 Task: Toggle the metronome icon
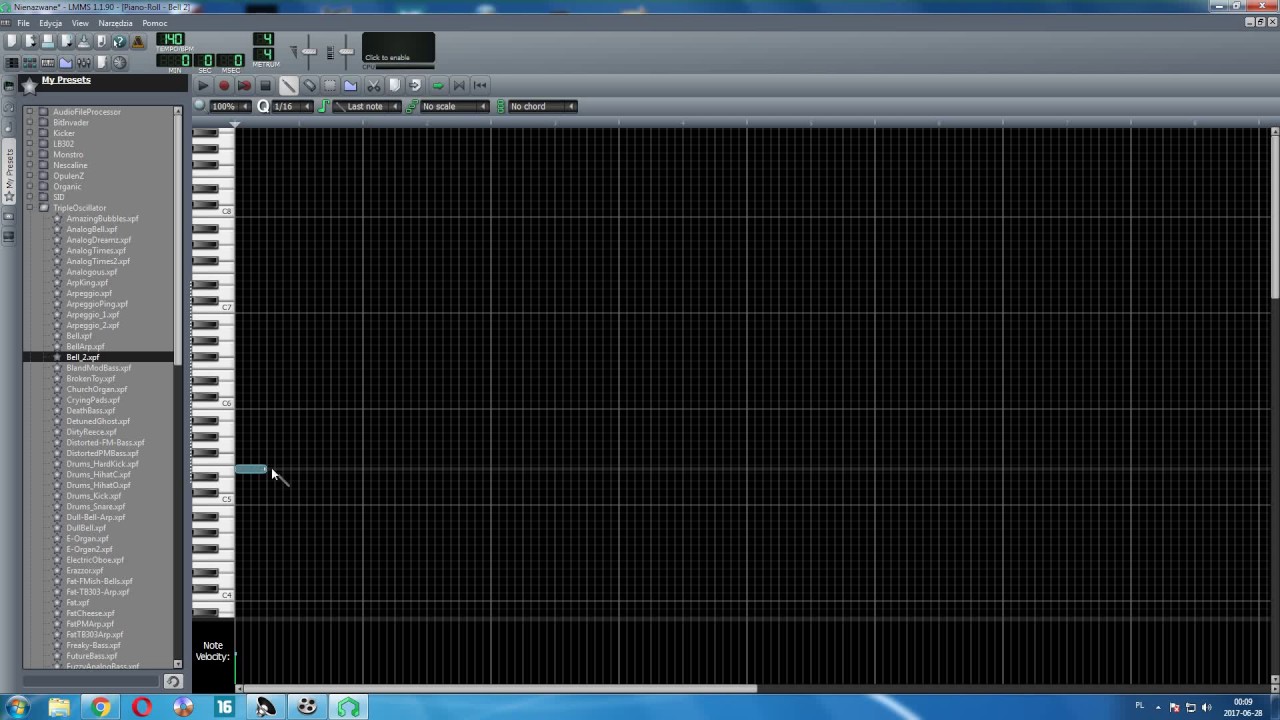138,41
